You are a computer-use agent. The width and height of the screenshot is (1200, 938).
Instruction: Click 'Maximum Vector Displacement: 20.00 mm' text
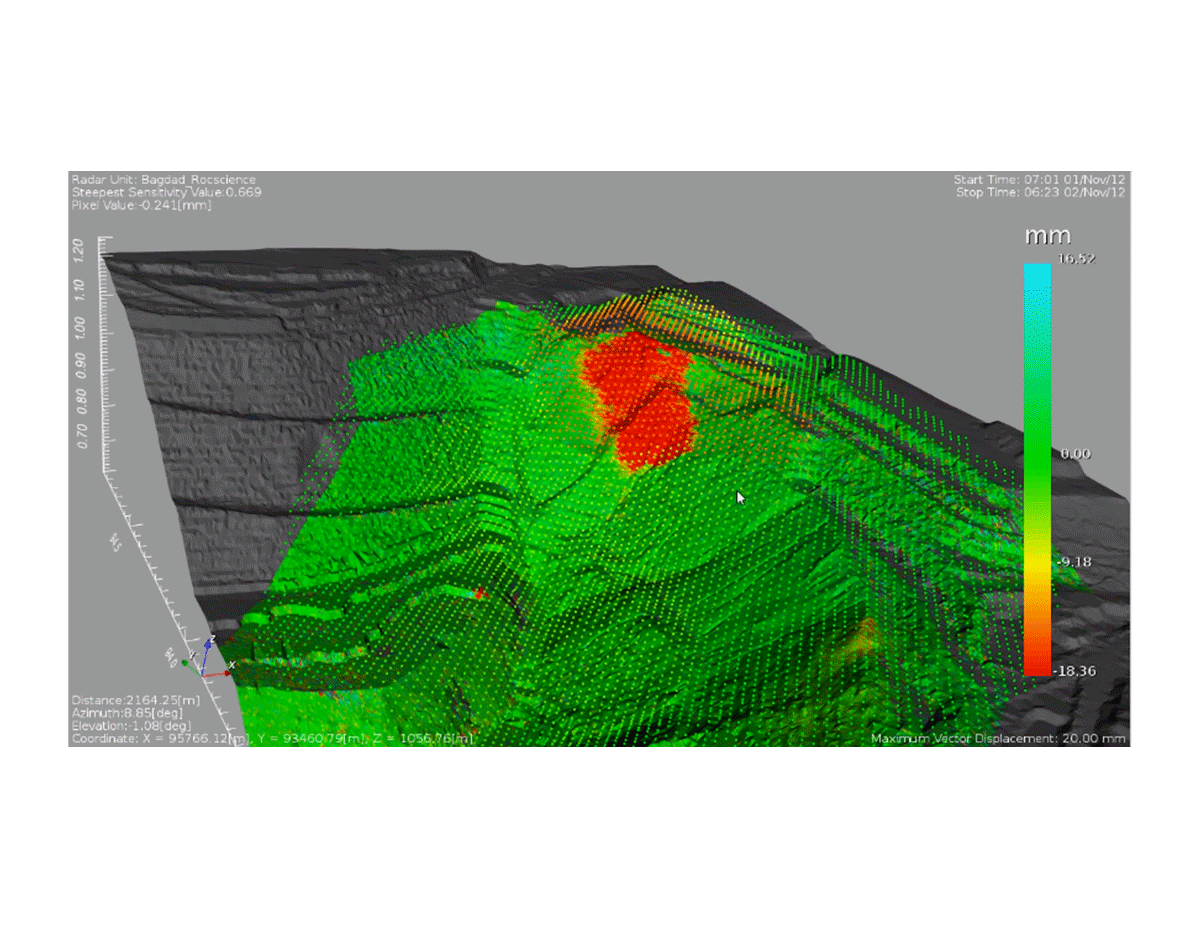tap(998, 739)
